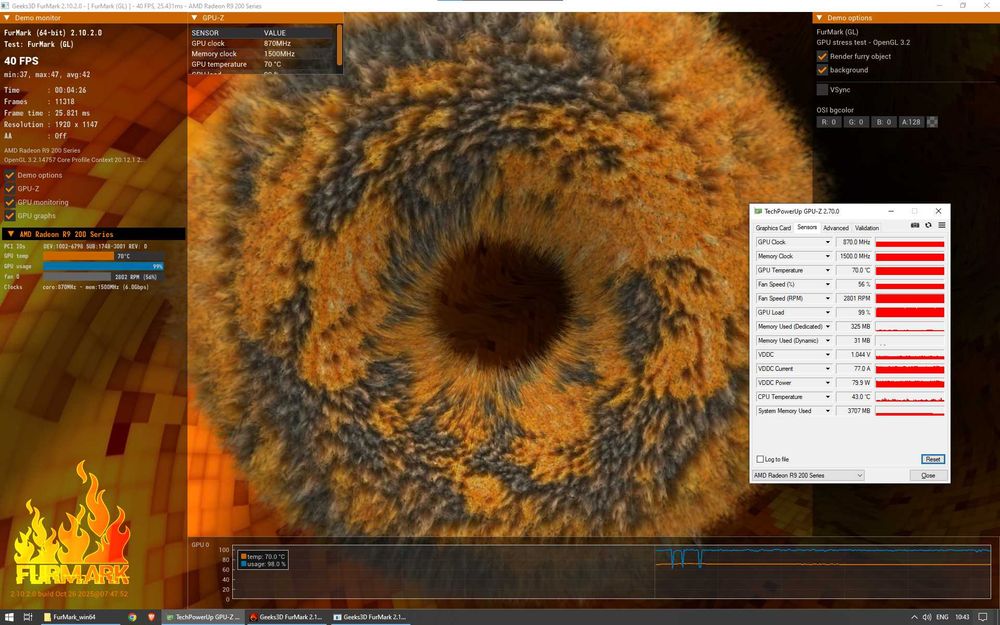Click the G:0 green color field

(x=856, y=122)
